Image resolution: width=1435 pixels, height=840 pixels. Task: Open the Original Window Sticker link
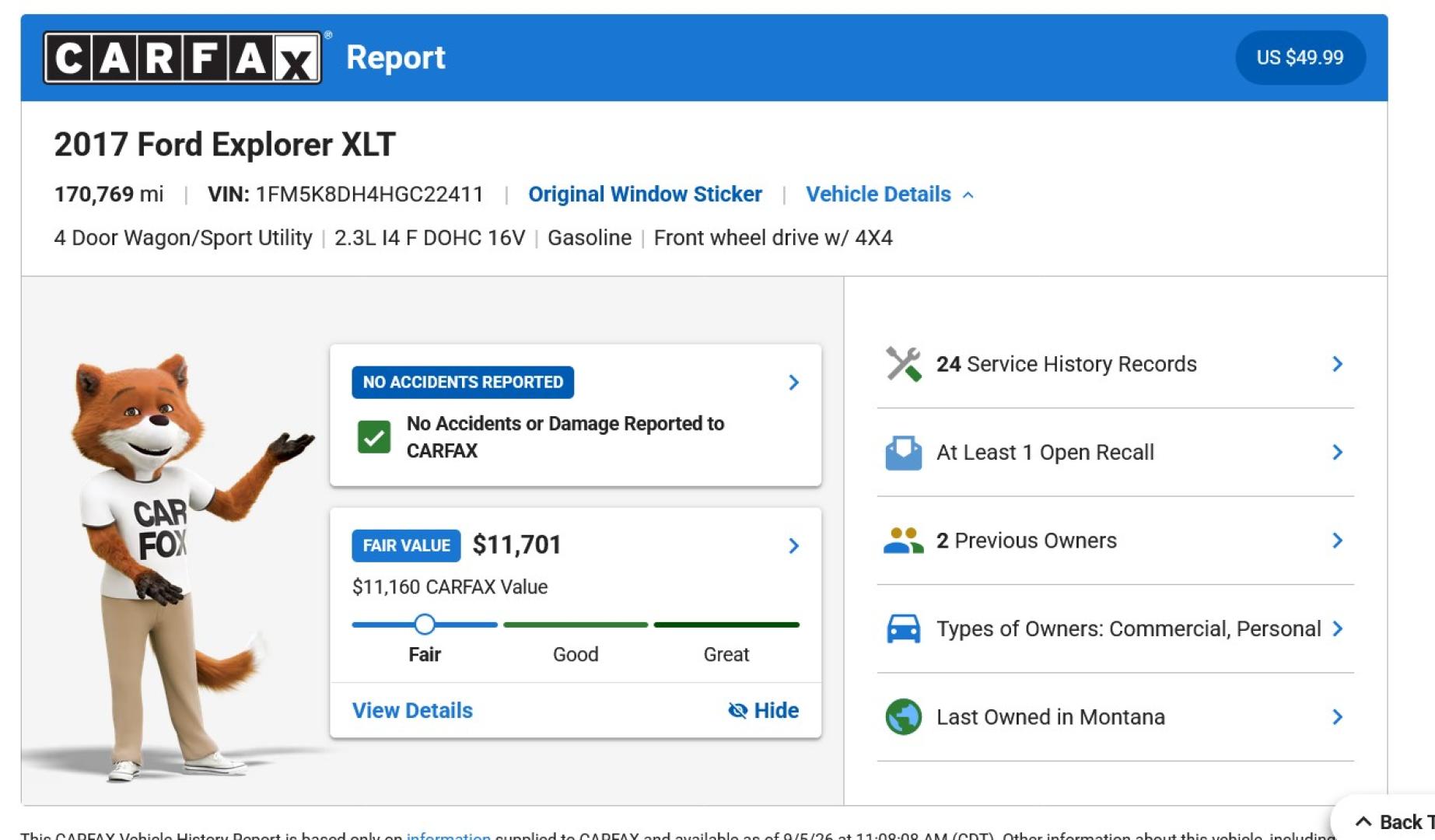click(x=645, y=194)
